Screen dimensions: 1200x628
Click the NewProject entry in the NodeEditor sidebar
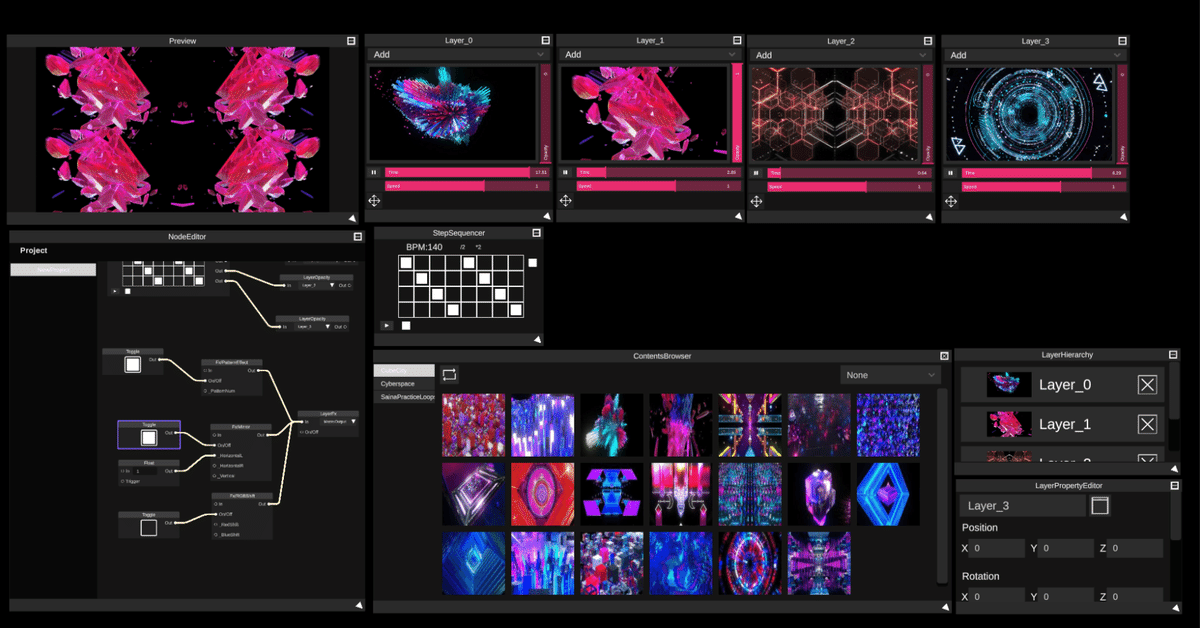click(52, 269)
